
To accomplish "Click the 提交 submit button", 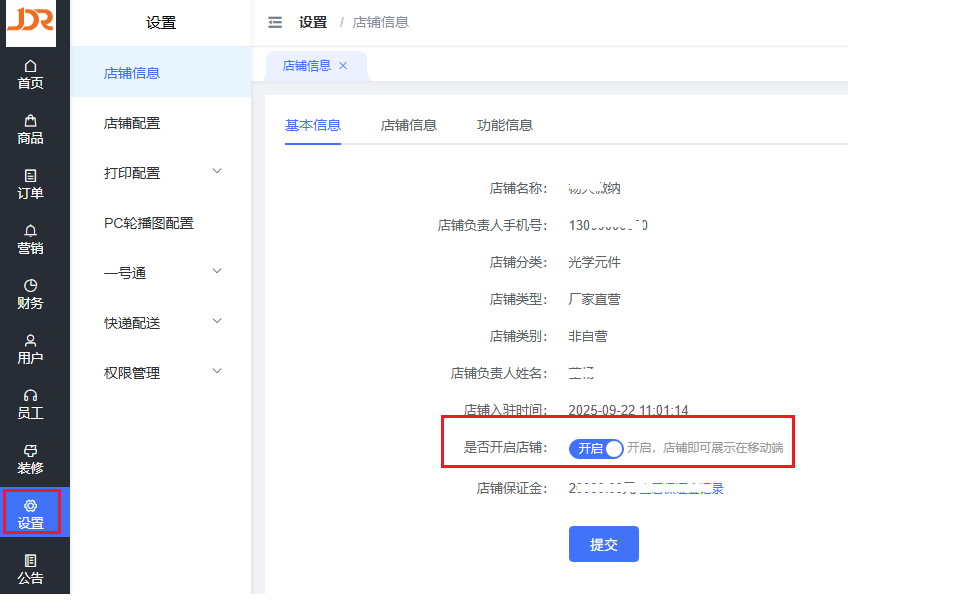I will click(604, 544).
